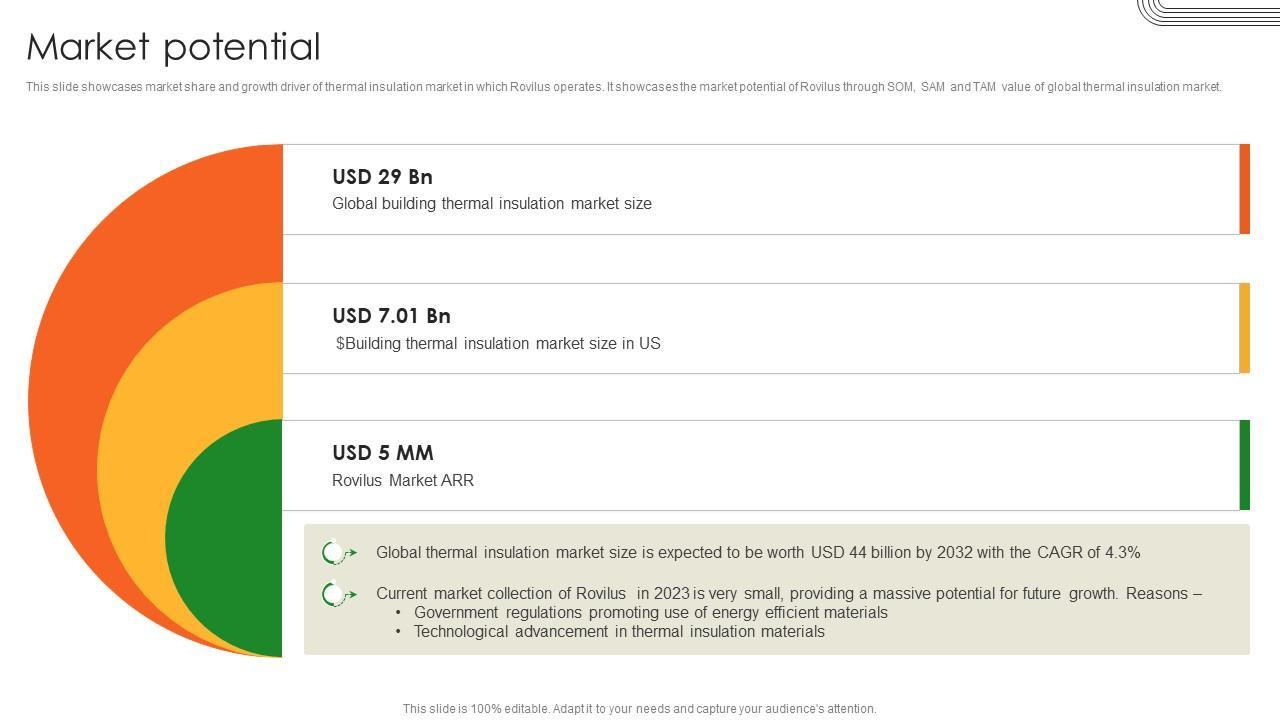Click the "Building thermal insulation market size in US" text
This screenshot has height=720, width=1280.
498,344
